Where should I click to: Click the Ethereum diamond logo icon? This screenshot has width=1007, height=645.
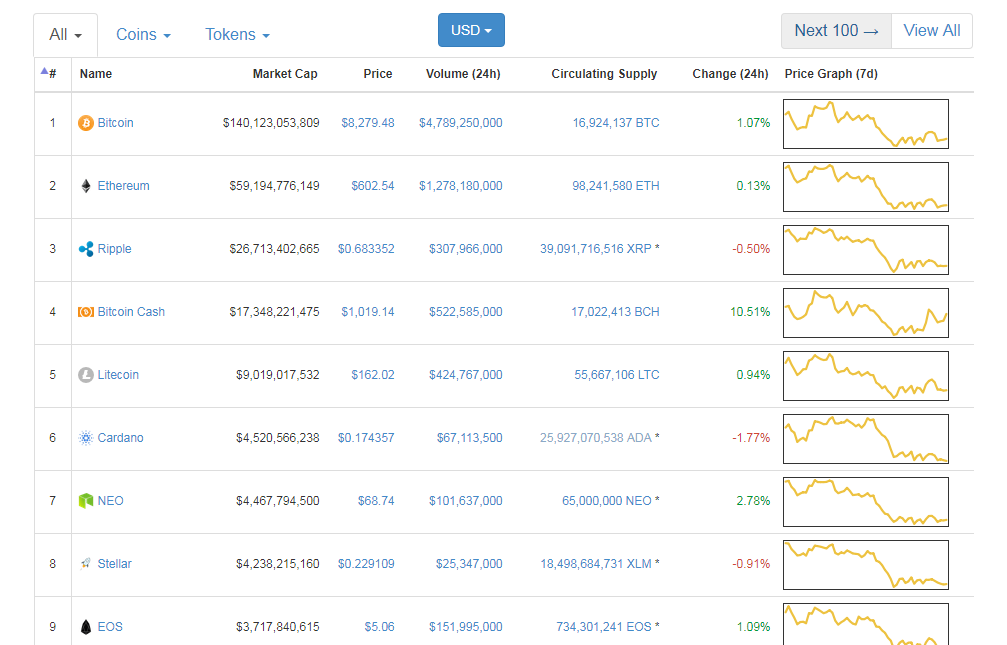(85, 186)
